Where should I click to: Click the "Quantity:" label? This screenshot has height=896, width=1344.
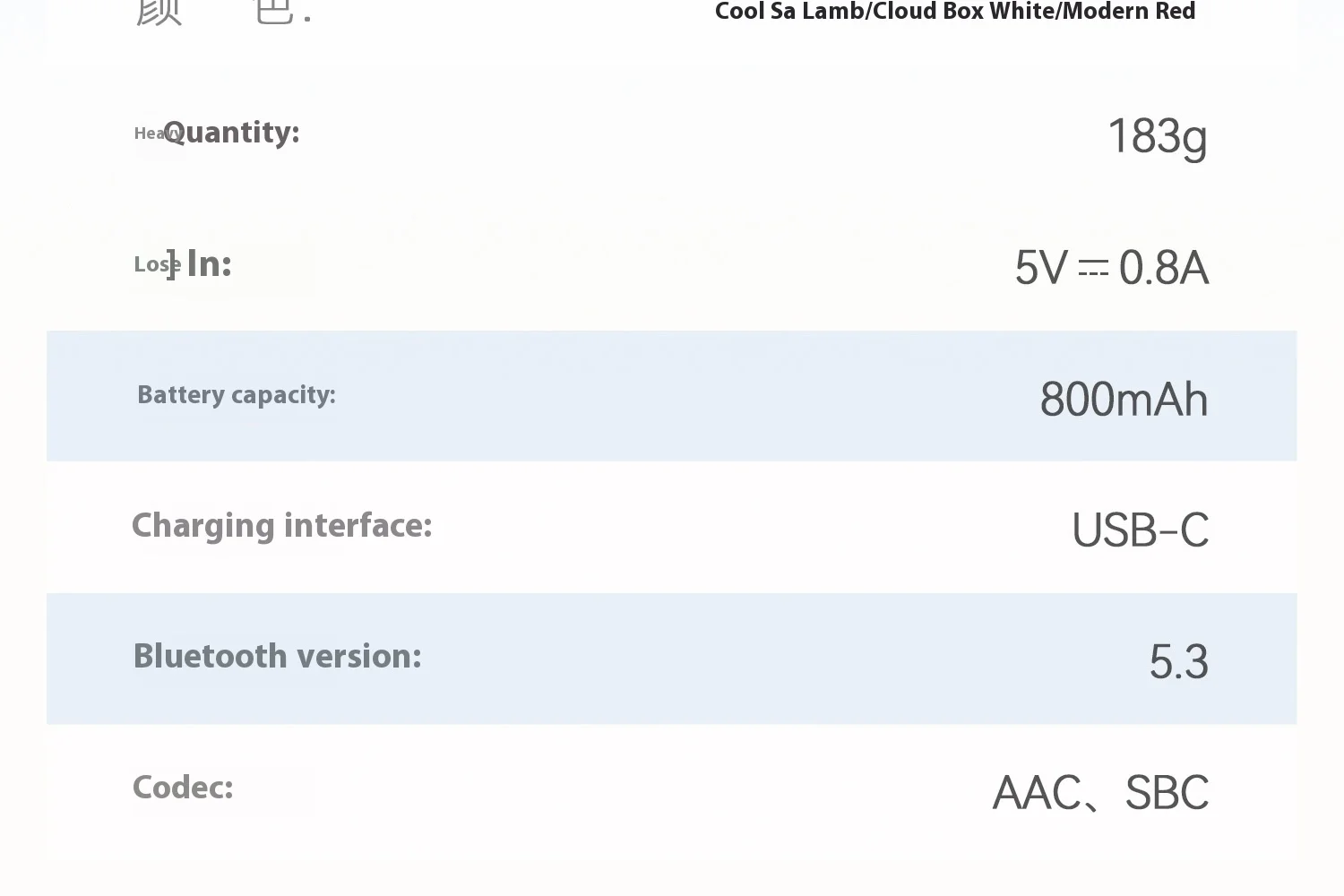[233, 133]
